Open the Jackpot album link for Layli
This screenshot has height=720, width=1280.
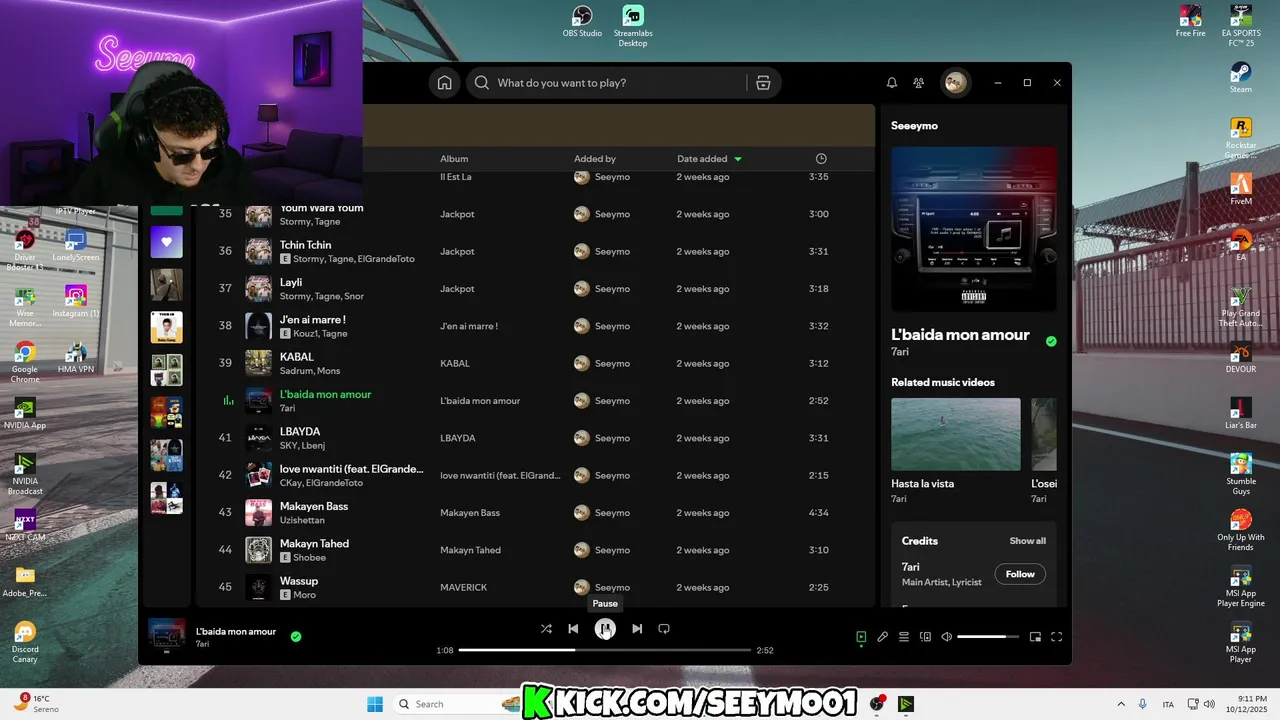457,289
